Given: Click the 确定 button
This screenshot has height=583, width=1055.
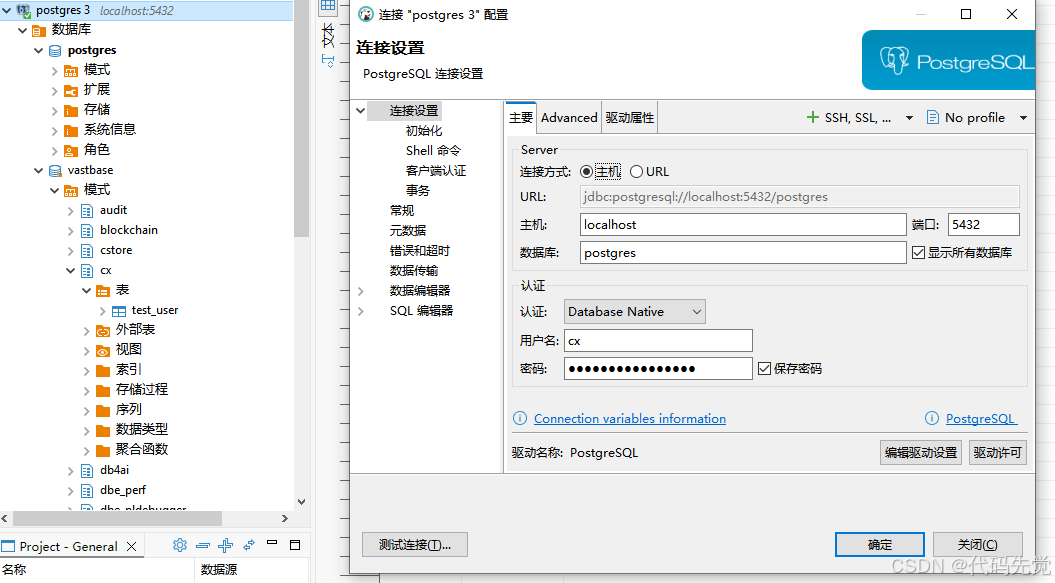Looking at the screenshot, I should 879,545.
